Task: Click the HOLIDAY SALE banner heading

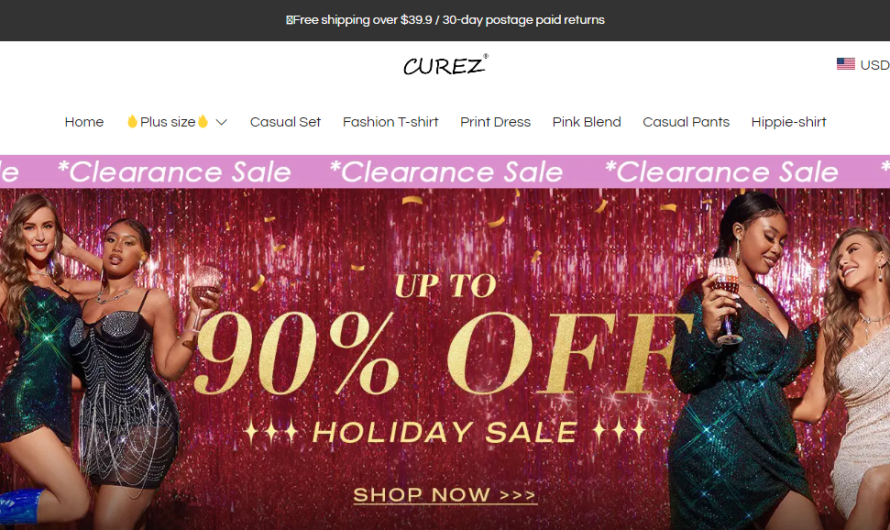Action: click(x=445, y=432)
